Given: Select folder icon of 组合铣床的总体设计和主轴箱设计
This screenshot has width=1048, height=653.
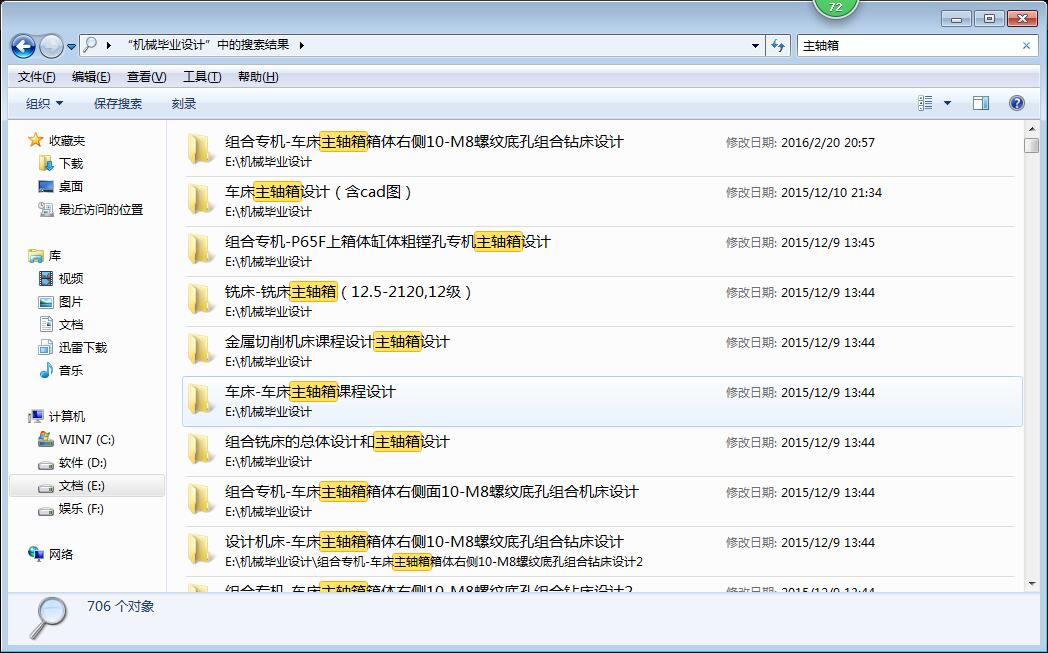Looking at the screenshot, I should 200,450.
